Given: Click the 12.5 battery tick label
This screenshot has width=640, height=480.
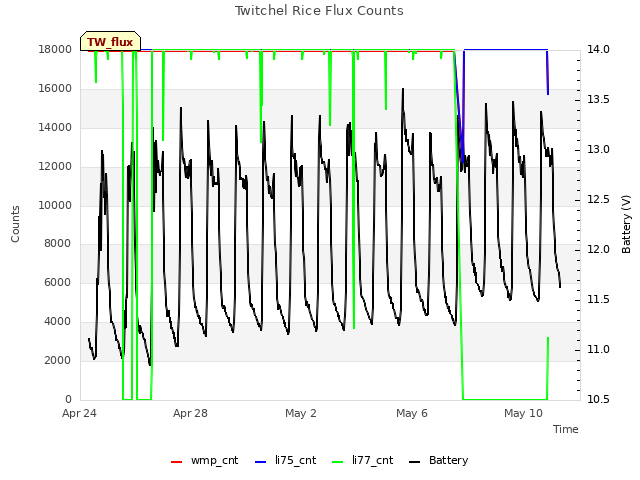Looking at the screenshot, I should 598,200.
